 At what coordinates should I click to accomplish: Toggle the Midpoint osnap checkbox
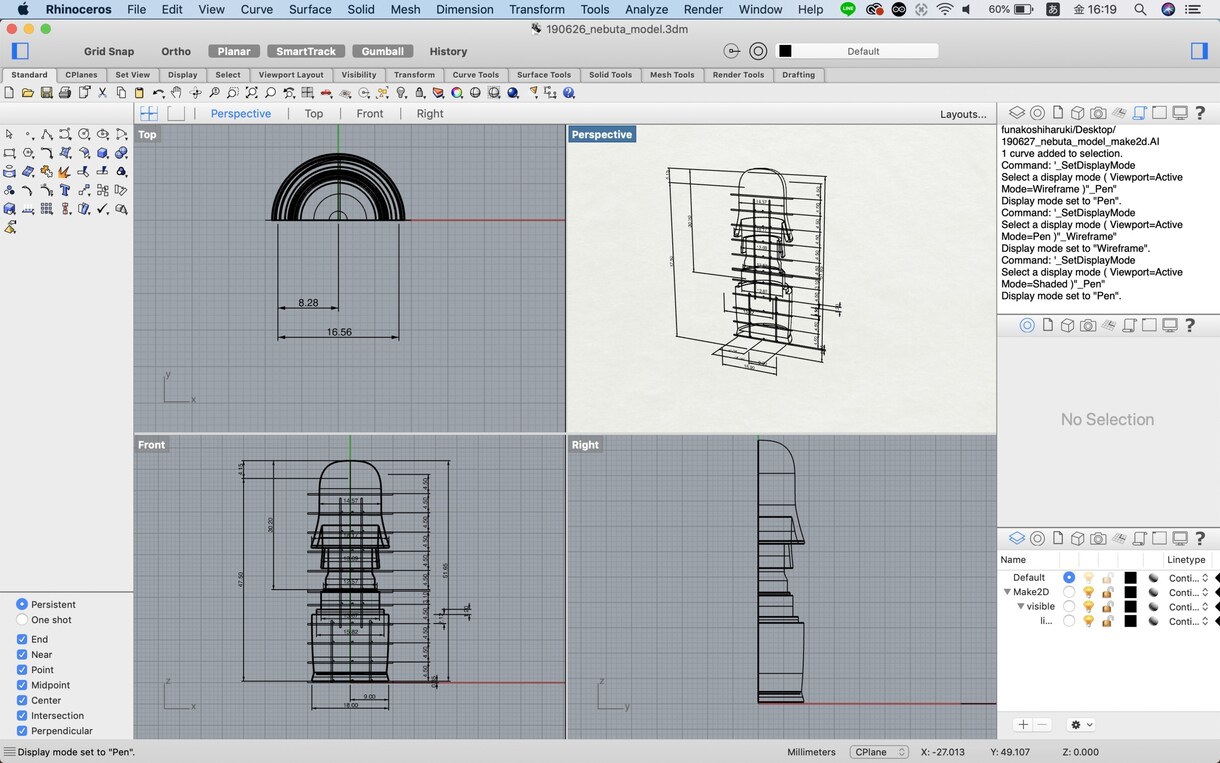(22, 685)
